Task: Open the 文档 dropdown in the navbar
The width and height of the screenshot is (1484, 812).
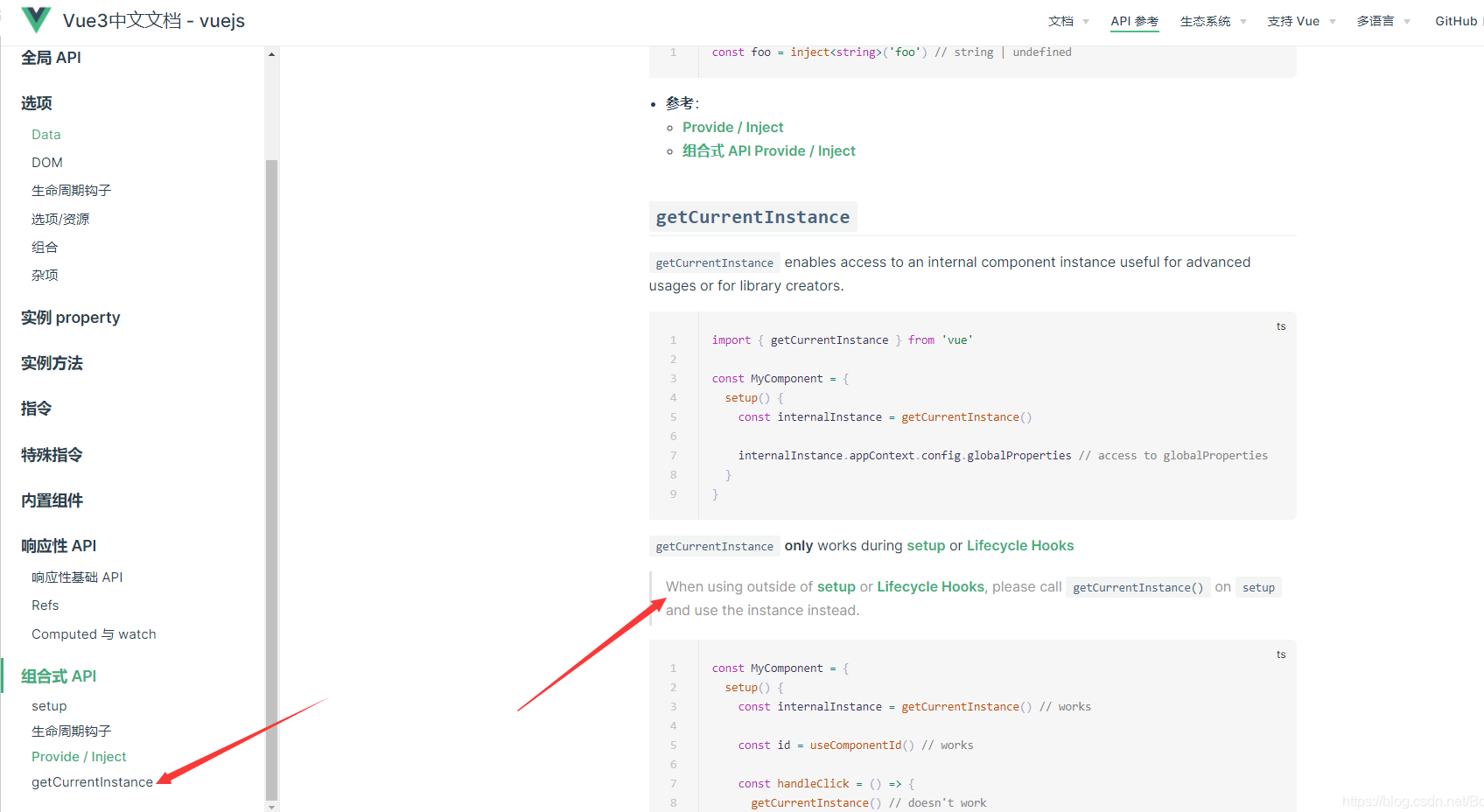Action: (x=1067, y=21)
